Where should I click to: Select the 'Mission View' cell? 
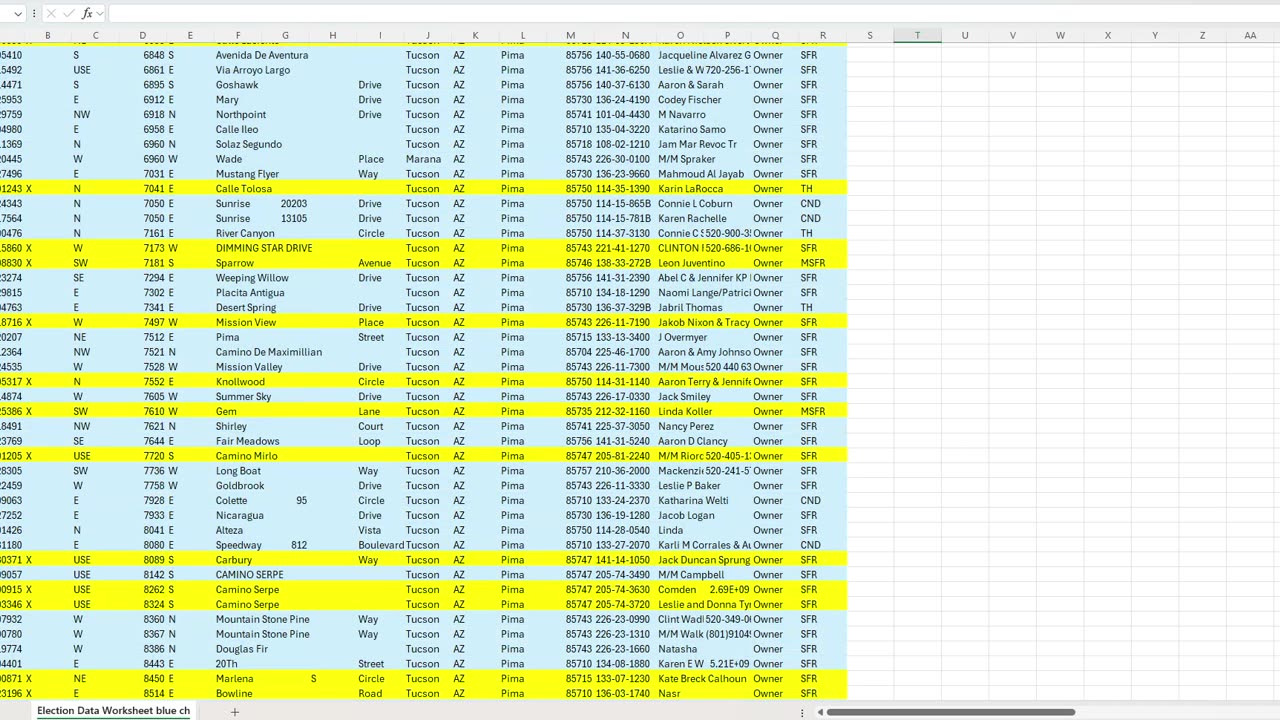(x=246, y=322)
